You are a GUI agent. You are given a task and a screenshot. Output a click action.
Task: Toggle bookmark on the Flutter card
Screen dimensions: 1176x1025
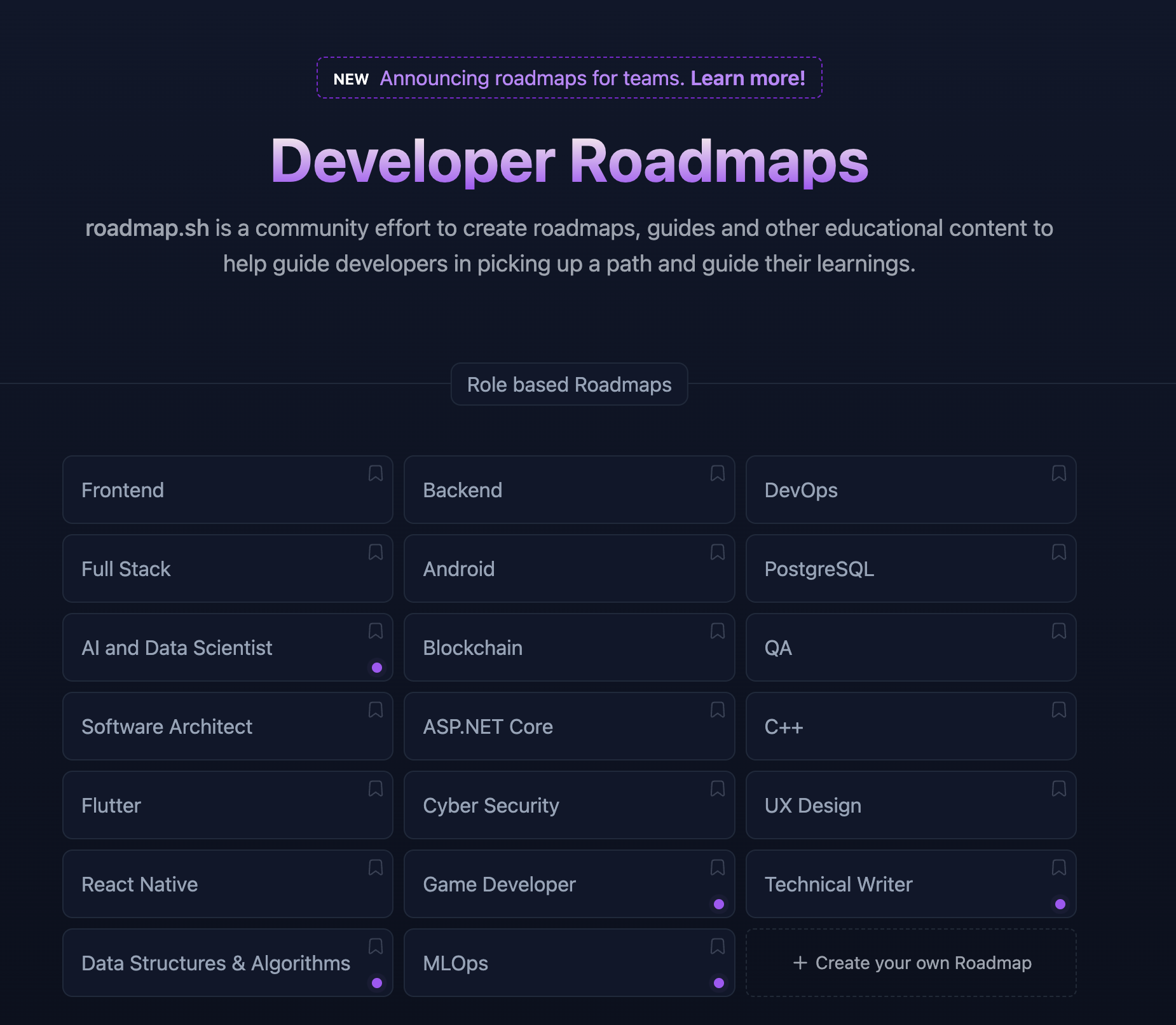coord(376,788)
